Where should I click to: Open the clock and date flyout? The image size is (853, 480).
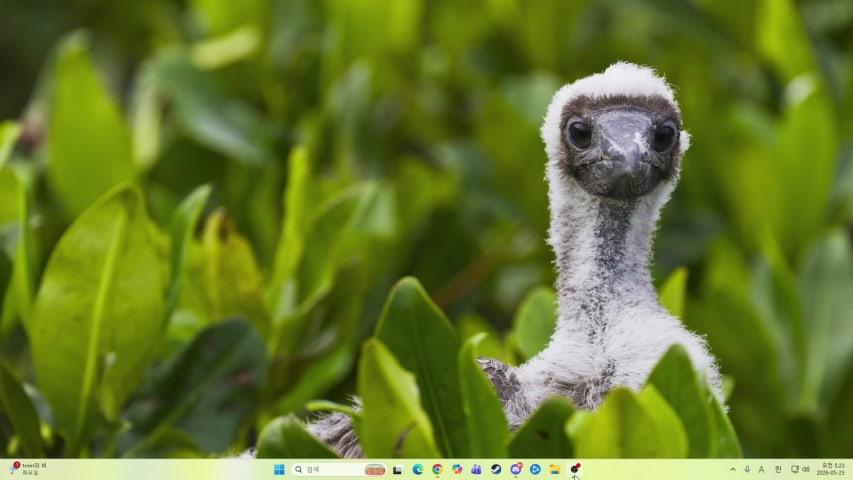pos(833,469)
